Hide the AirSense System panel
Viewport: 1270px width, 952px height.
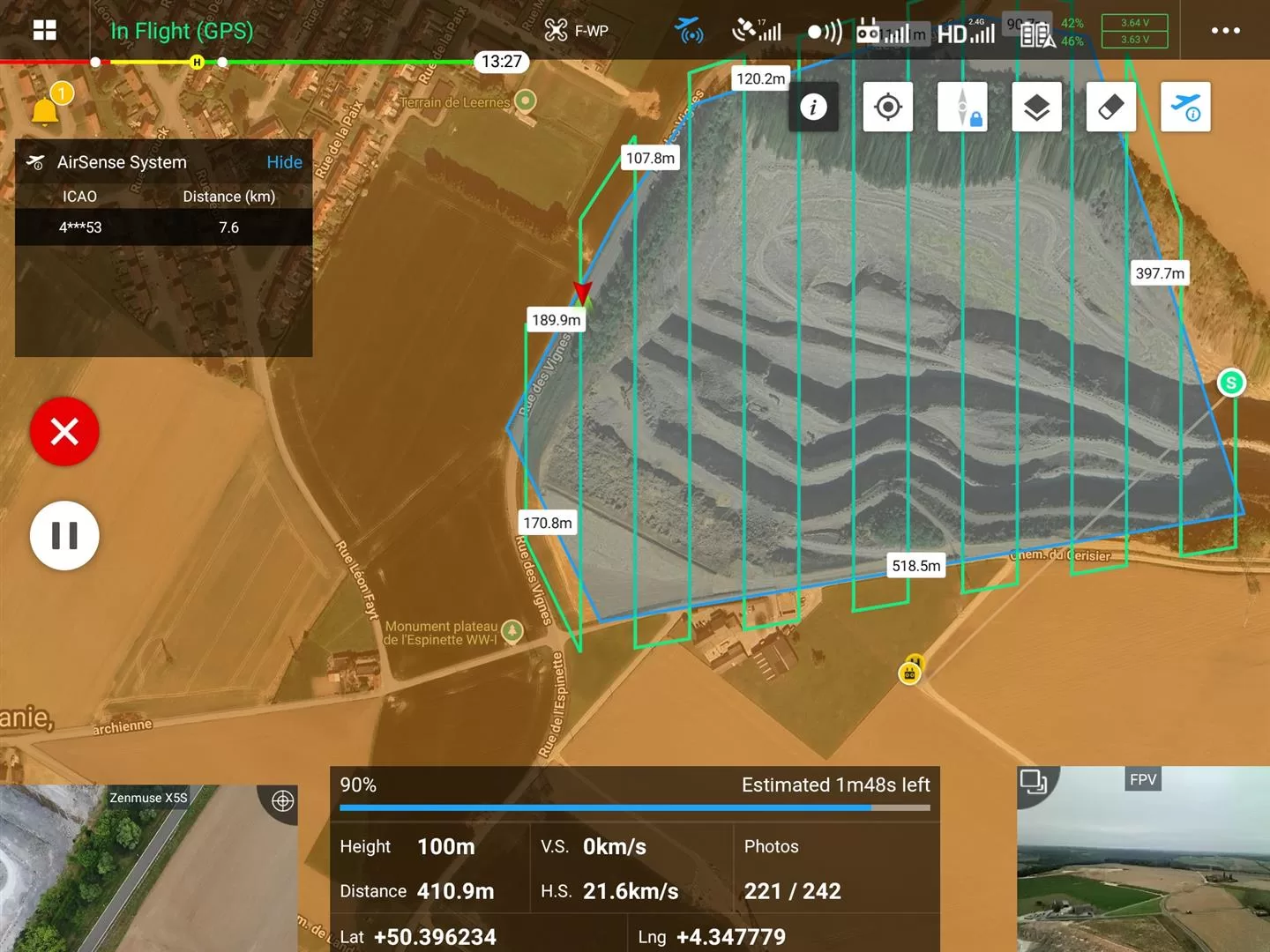point(284,162)
